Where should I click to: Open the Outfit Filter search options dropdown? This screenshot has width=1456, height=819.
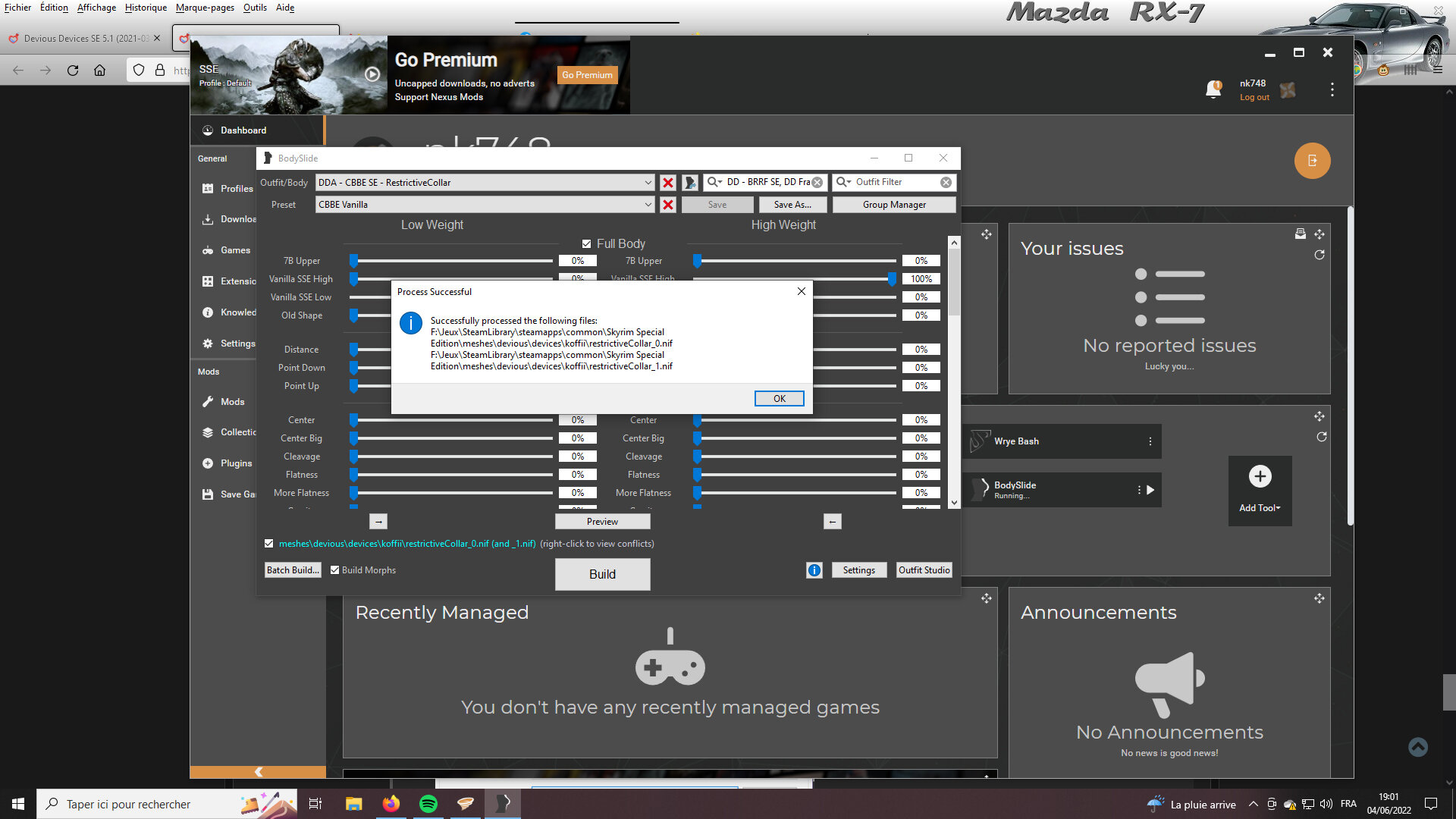(843, 183)
